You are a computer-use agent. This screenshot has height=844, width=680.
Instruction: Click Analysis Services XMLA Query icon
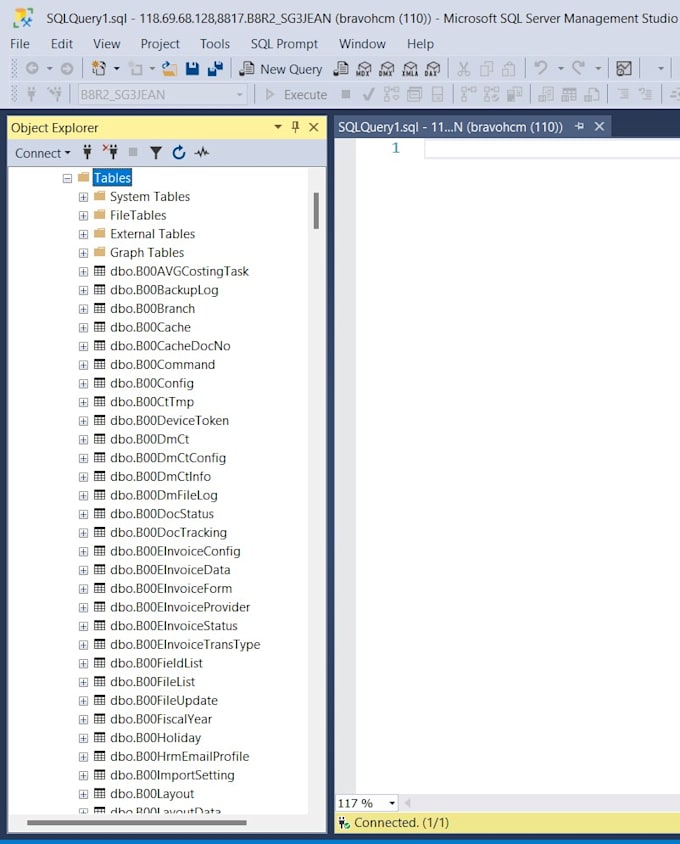click(x=410, y=69)
